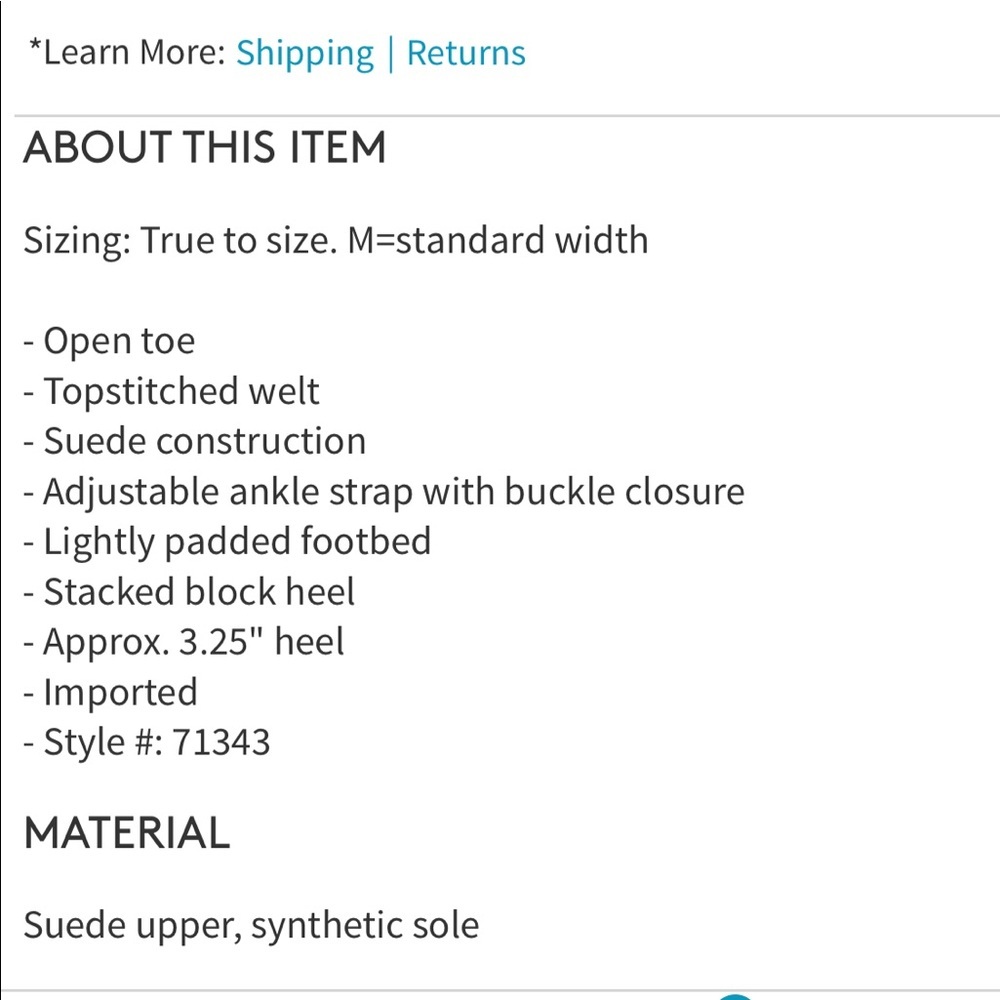Click the 'Style #: 71343' line
Viewport: 1000px width, 1000px height.
point(147,742)
